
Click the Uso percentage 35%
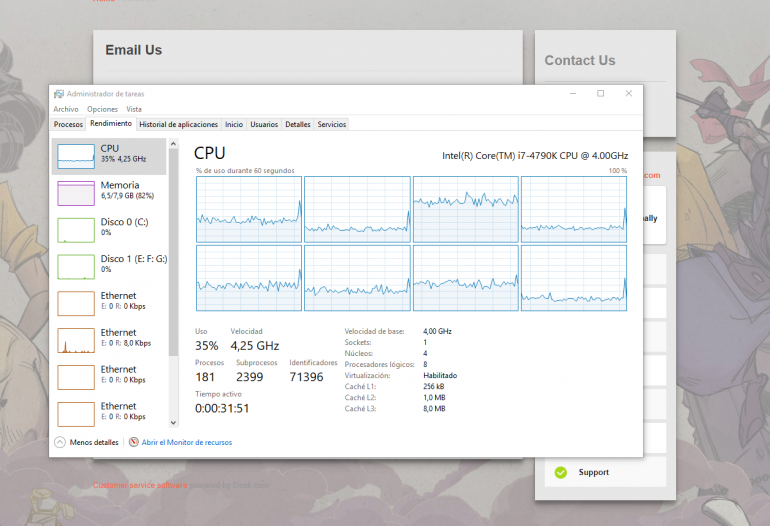[206, 346]
